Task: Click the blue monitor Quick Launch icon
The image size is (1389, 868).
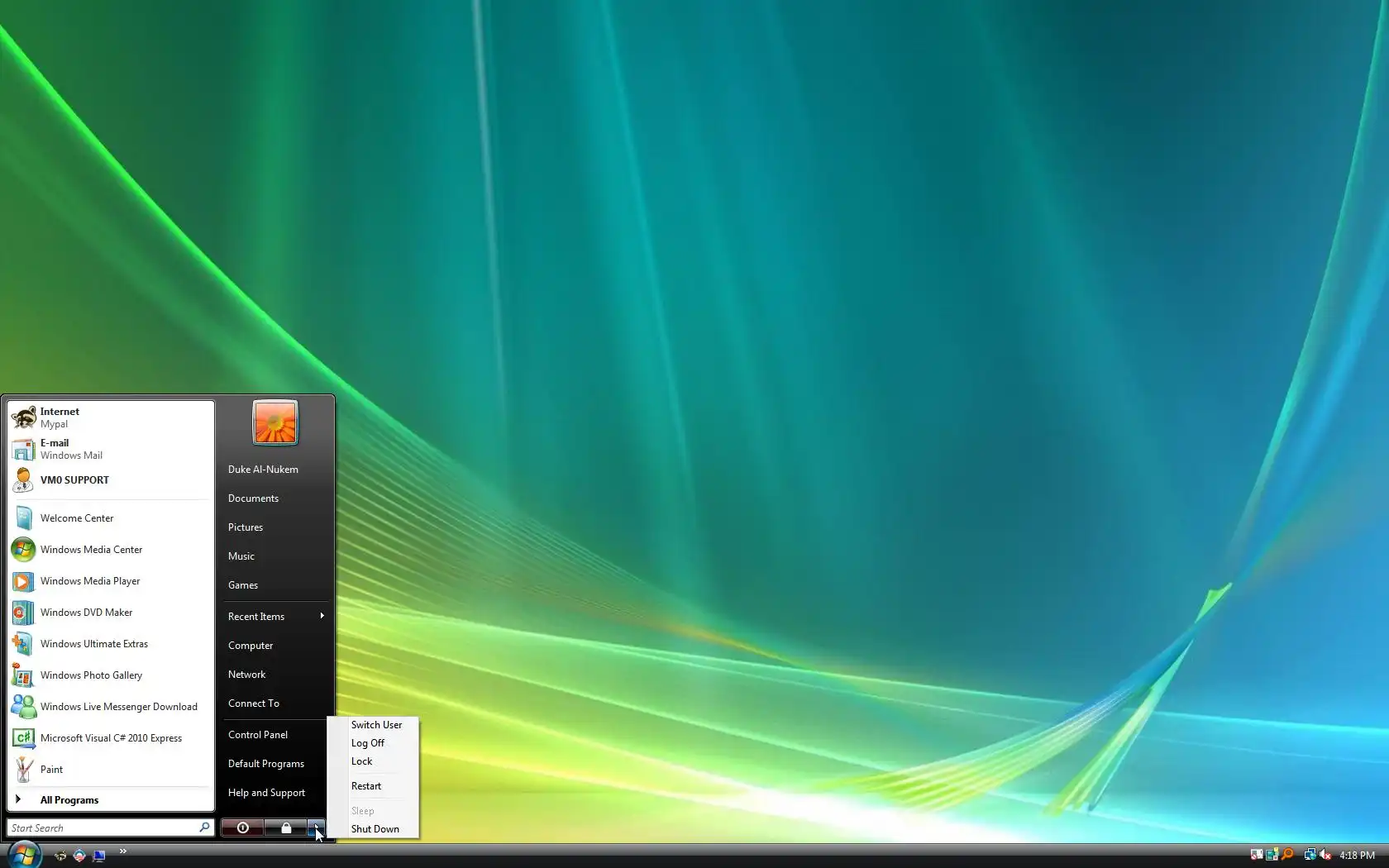Action: pyautogui.click(x=99, y=856)
